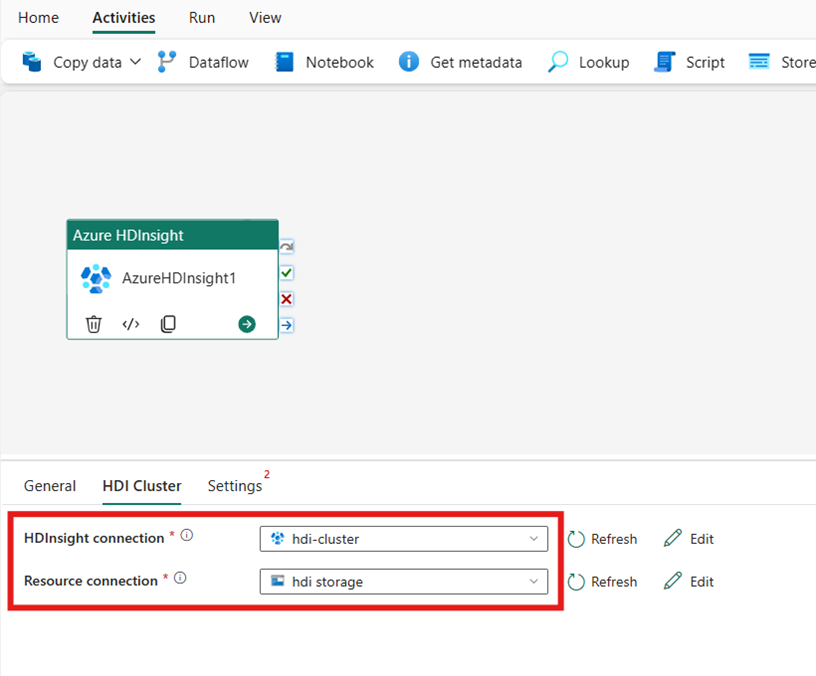The height and width of the screenshot is (676, 816).
Task: Click the green on-success checkmark connector
Action: (286, 272)
